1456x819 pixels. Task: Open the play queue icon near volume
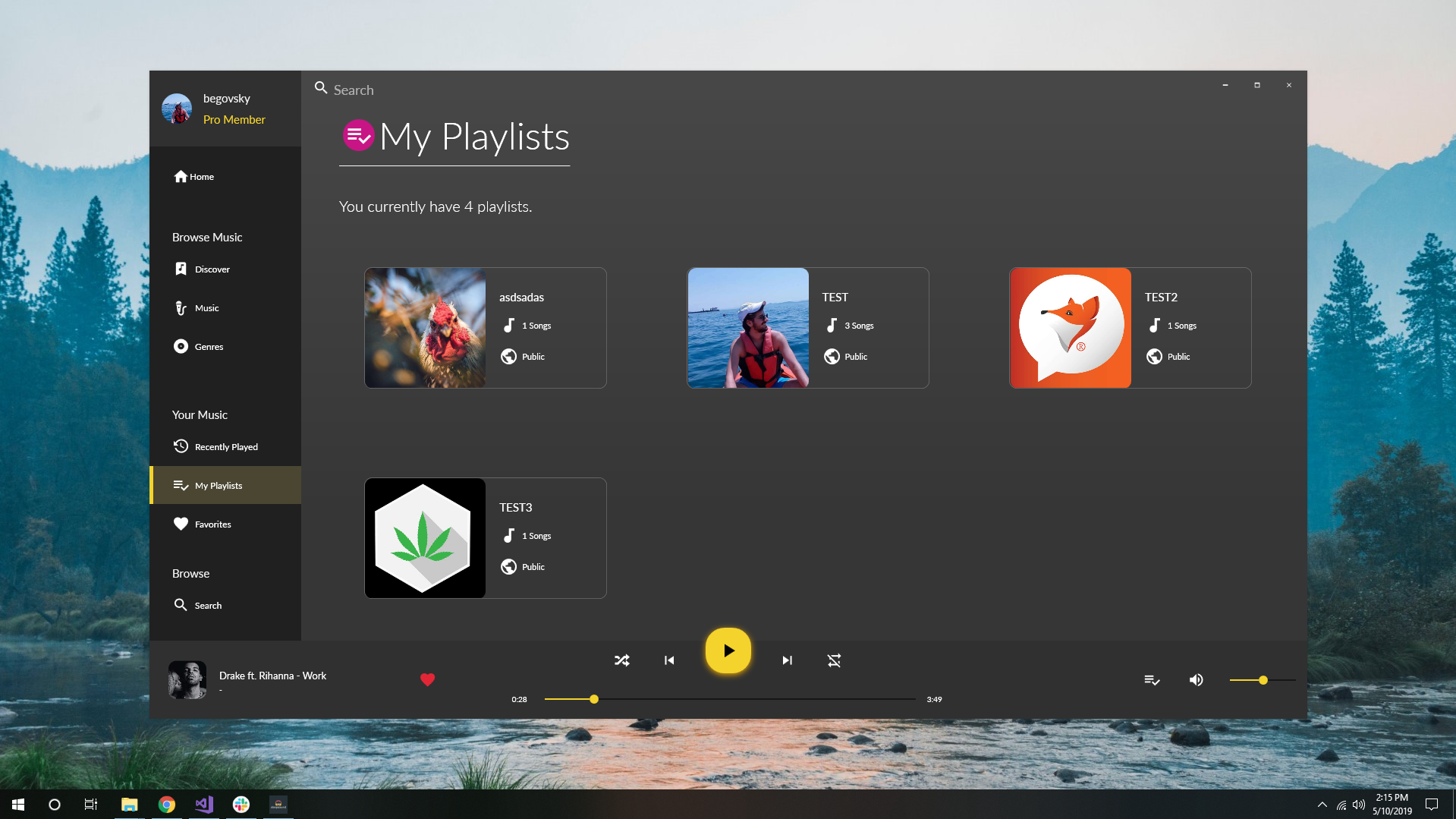click(x=1152, y=680)
